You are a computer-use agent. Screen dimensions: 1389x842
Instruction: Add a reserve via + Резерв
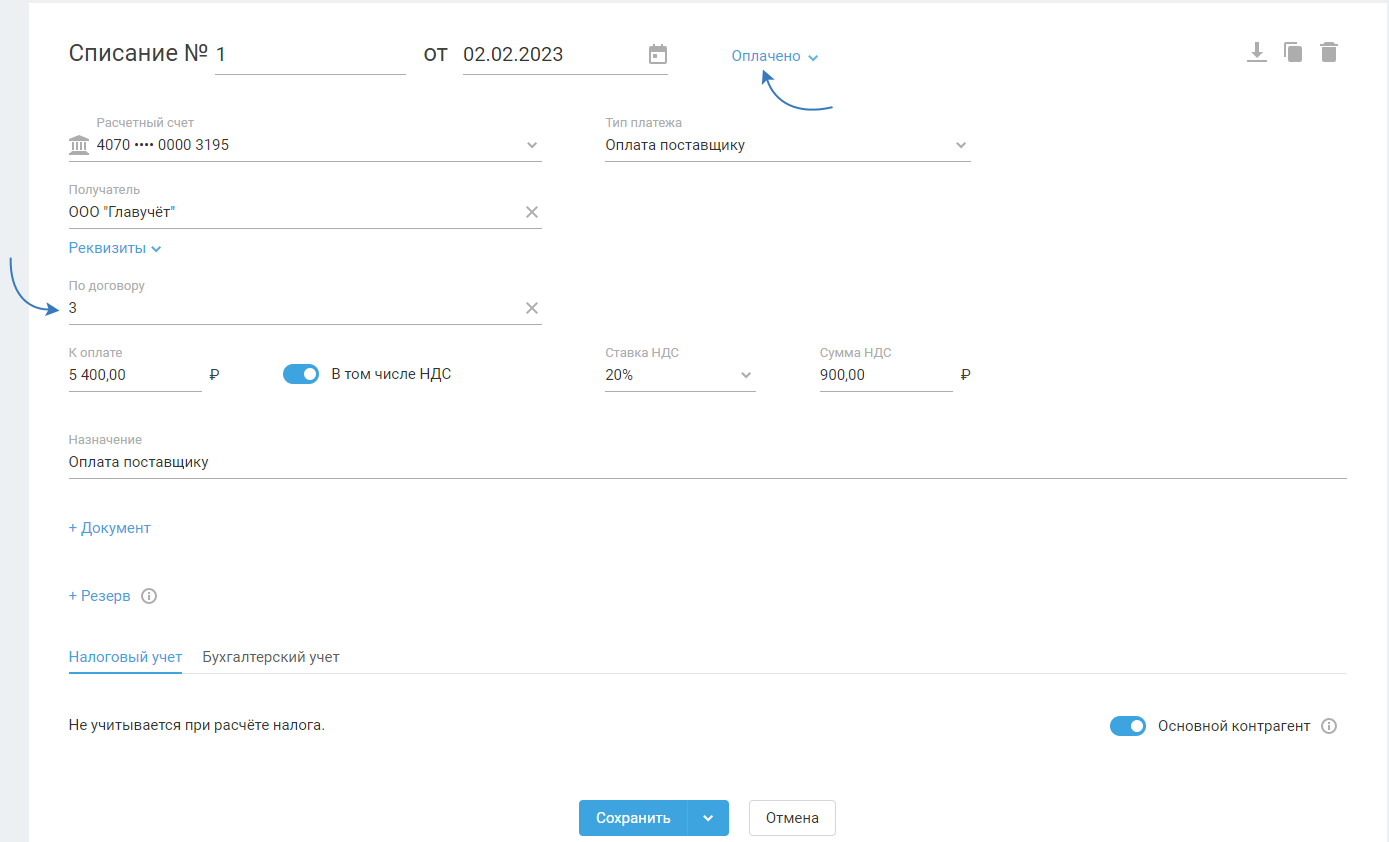pos(99,596)
